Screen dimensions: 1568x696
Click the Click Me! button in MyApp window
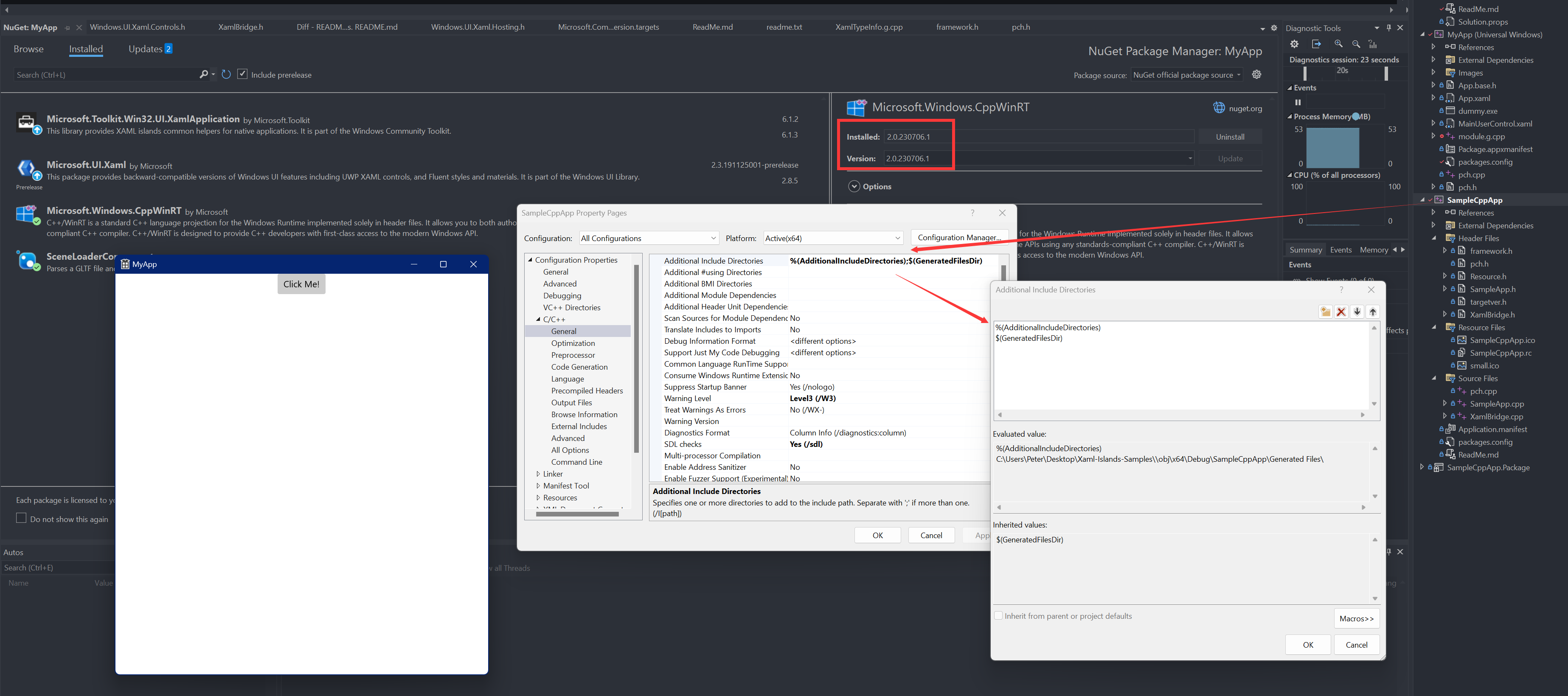[301, 283]
